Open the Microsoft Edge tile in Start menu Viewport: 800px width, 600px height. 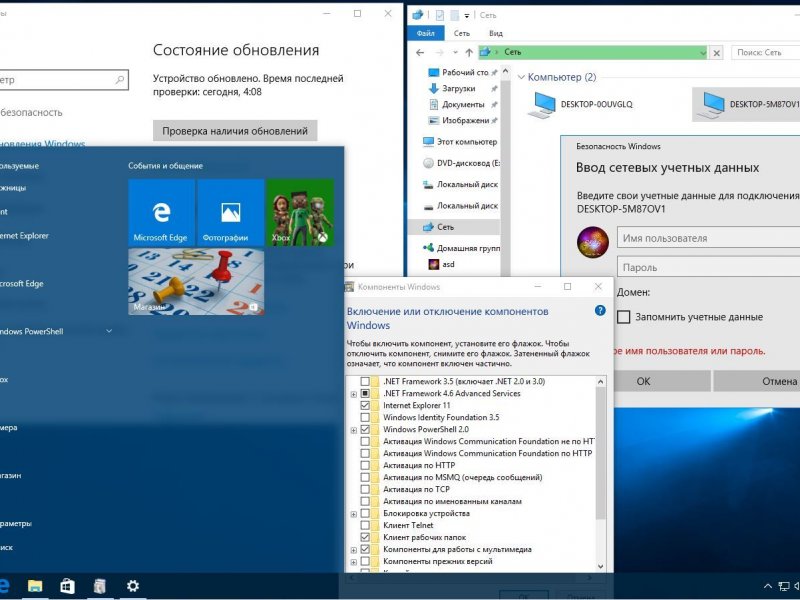pyautogui.click(x=161, y=213)
